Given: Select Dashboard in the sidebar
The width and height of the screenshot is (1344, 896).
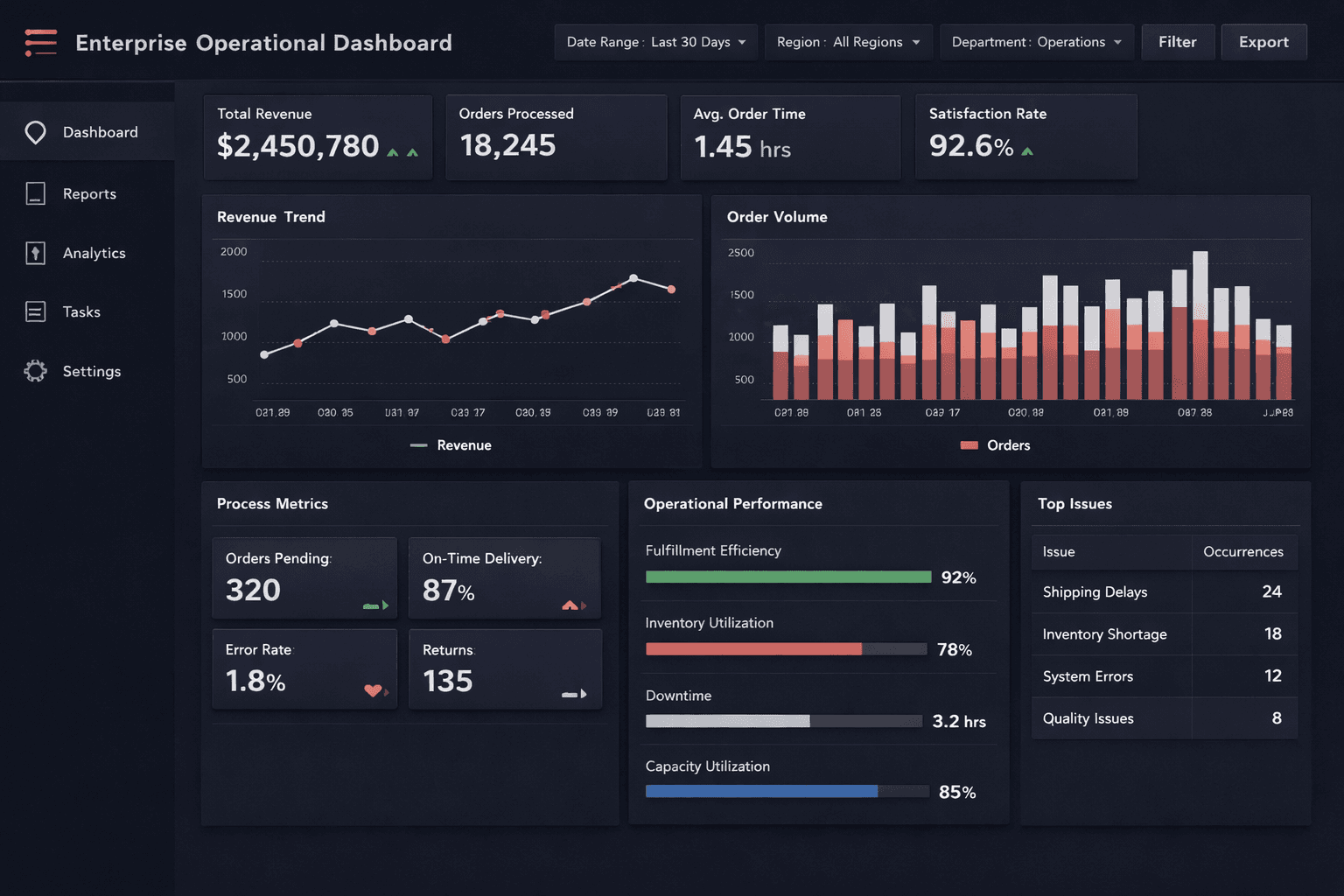Looking at the screenshot, I should (x=87, y=132).
